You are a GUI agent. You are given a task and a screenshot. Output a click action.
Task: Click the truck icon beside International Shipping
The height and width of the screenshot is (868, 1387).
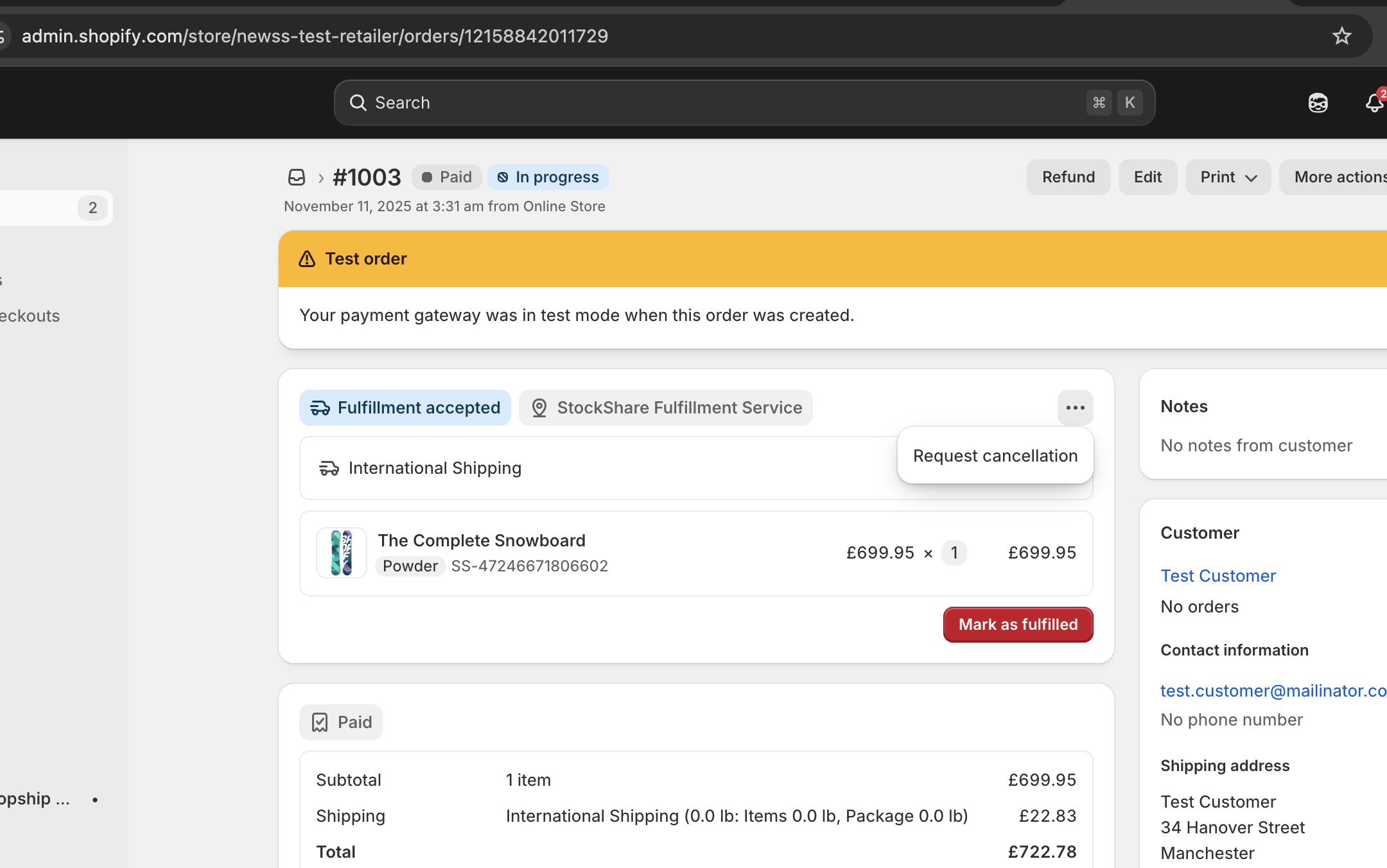click(x=329, y=468)
